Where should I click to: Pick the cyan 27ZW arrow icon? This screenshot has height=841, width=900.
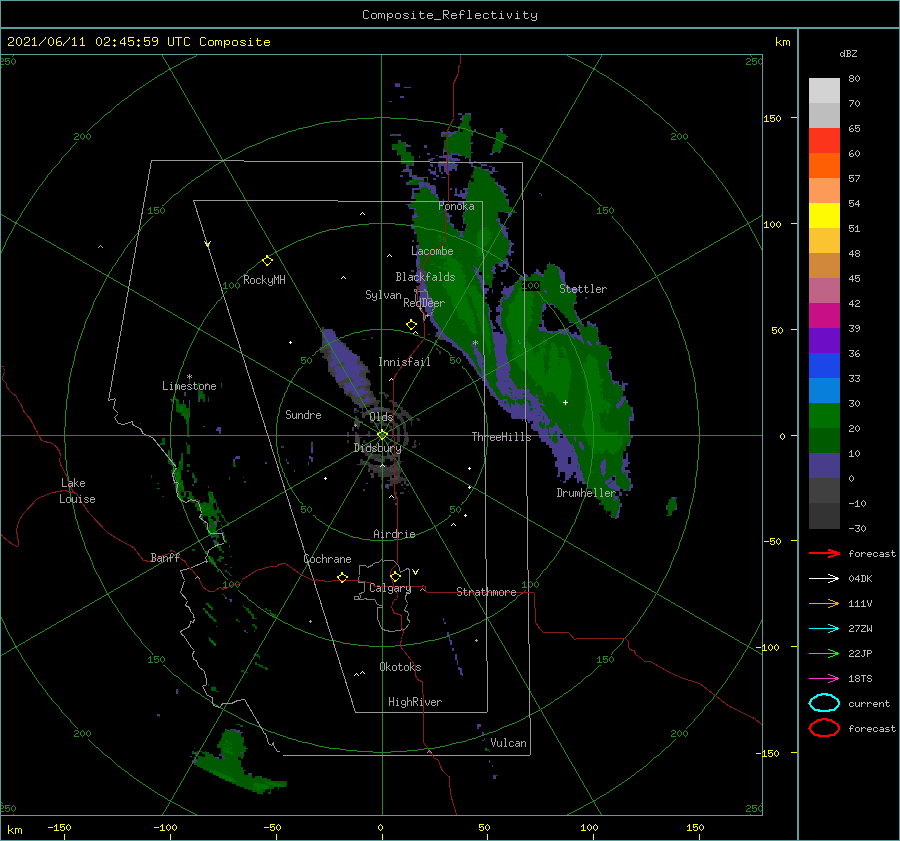point(824,629)
